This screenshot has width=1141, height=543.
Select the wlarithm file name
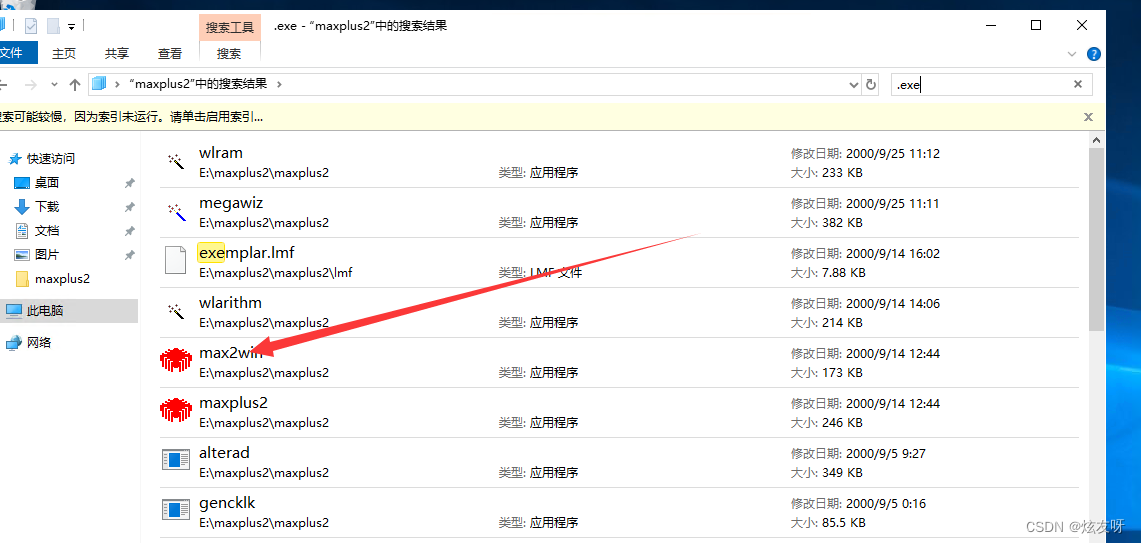(x=230, y=302)
